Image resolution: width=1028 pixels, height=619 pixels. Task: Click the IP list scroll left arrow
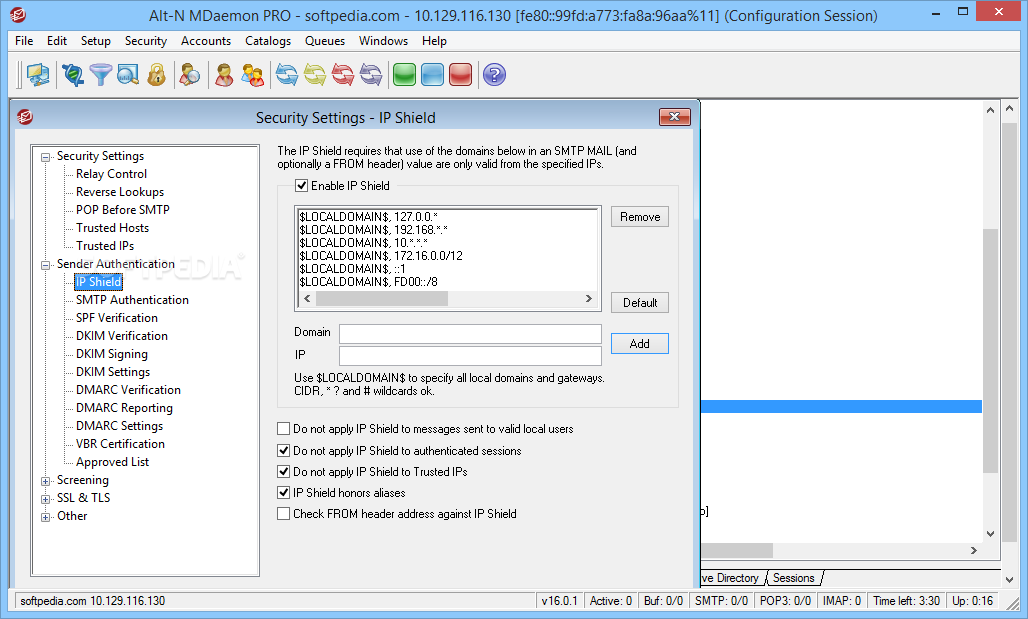[x=307, y=298]
